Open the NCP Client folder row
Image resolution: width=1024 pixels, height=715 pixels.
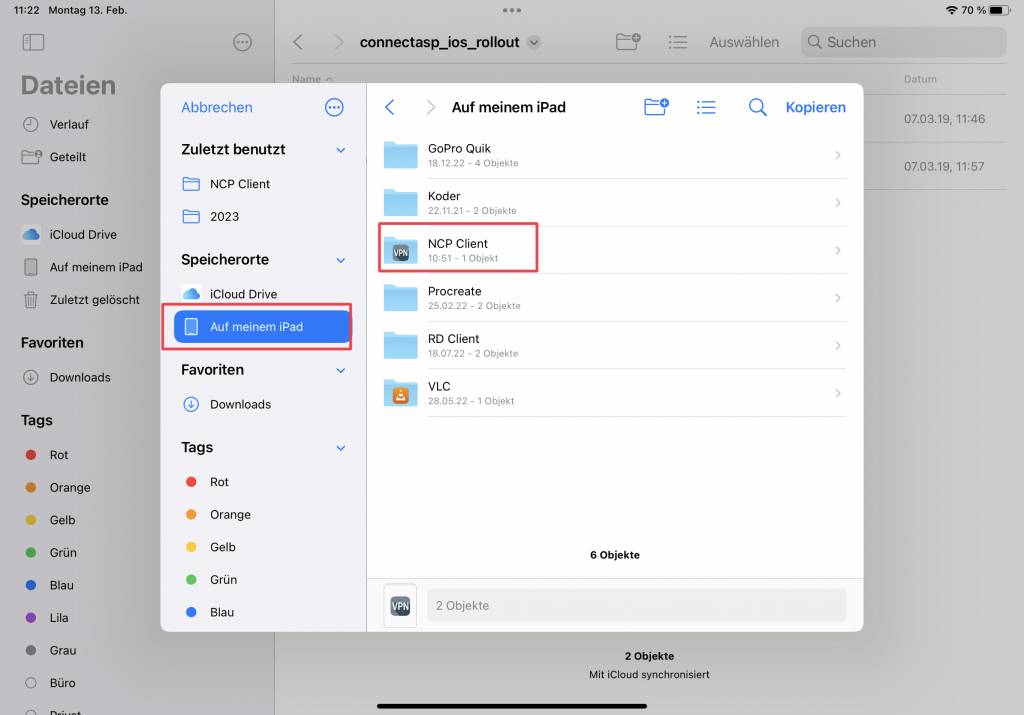[612, 250]
